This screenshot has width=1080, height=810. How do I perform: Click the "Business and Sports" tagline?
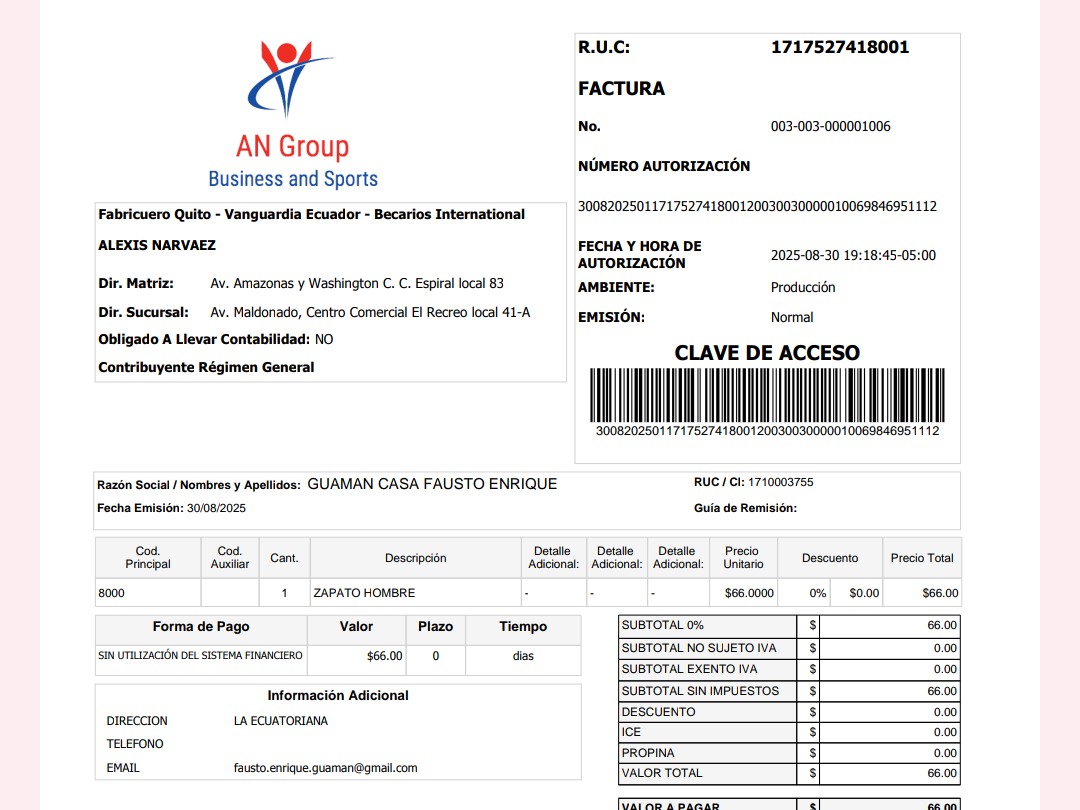(x=293, y=179)
